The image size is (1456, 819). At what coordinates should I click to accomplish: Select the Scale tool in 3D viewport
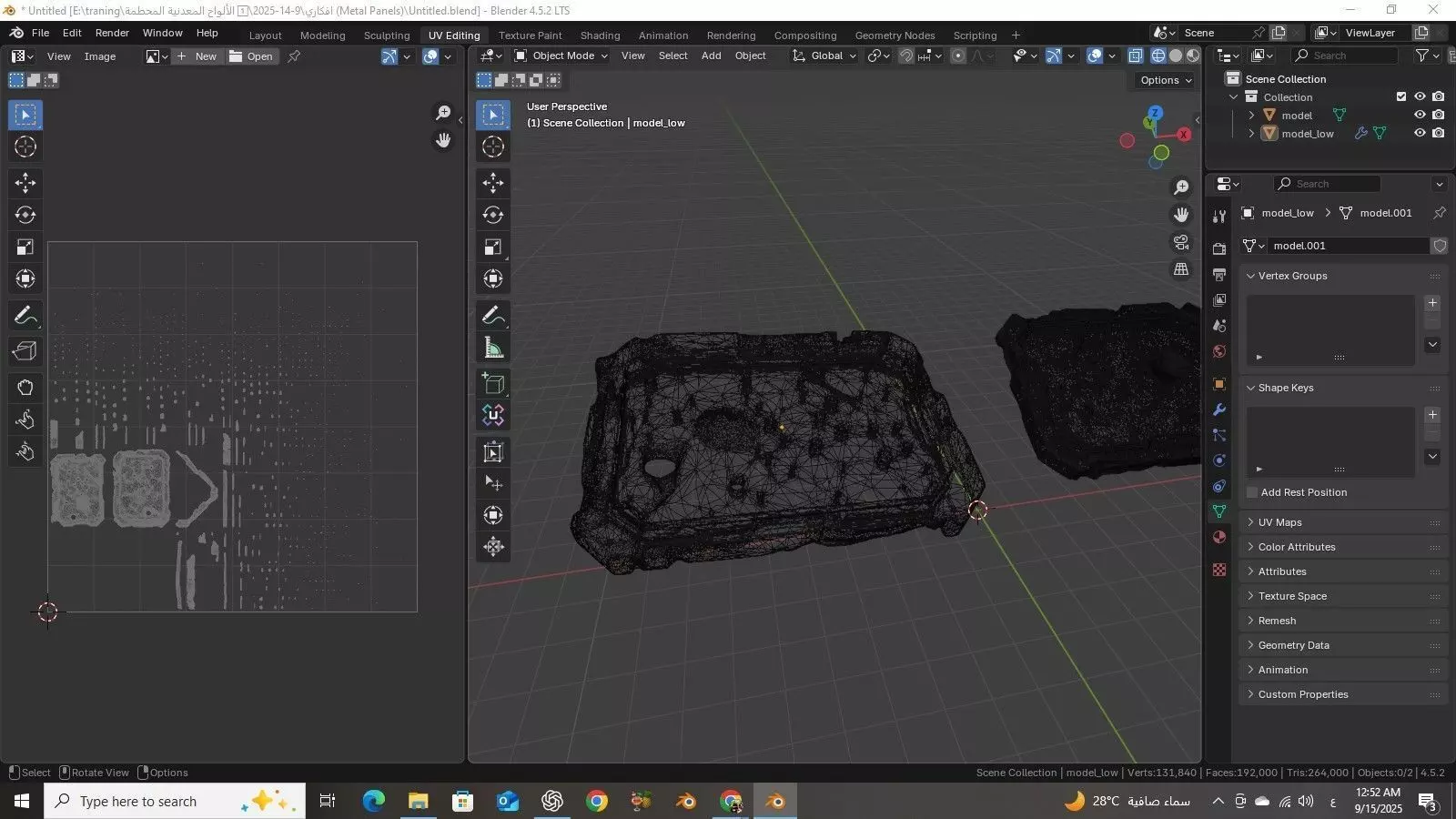(x=493, y=247)
